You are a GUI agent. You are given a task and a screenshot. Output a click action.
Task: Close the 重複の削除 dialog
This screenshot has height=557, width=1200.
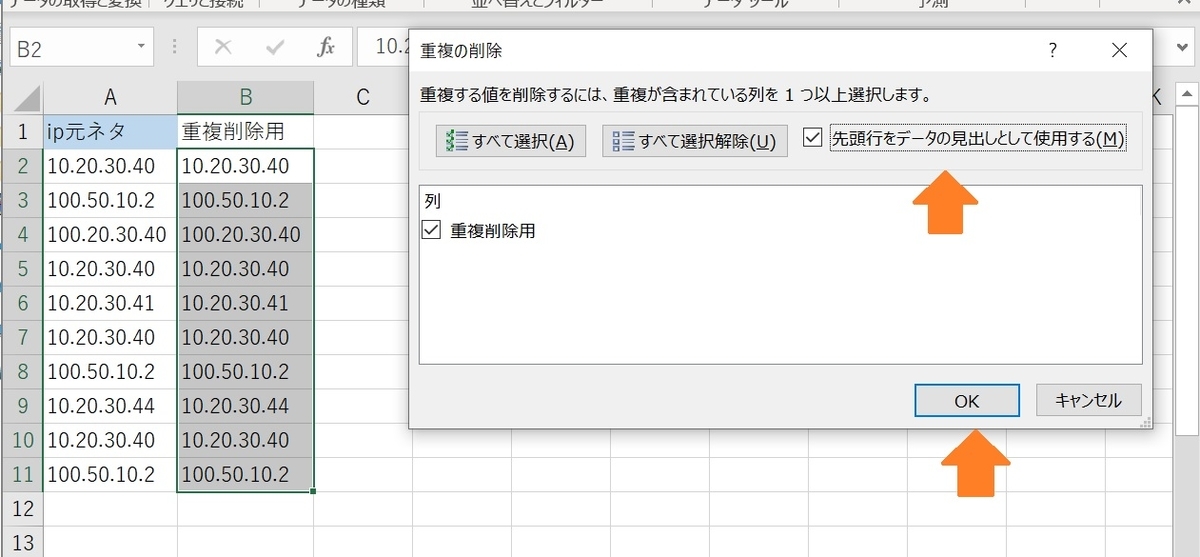coord(1119,50)
